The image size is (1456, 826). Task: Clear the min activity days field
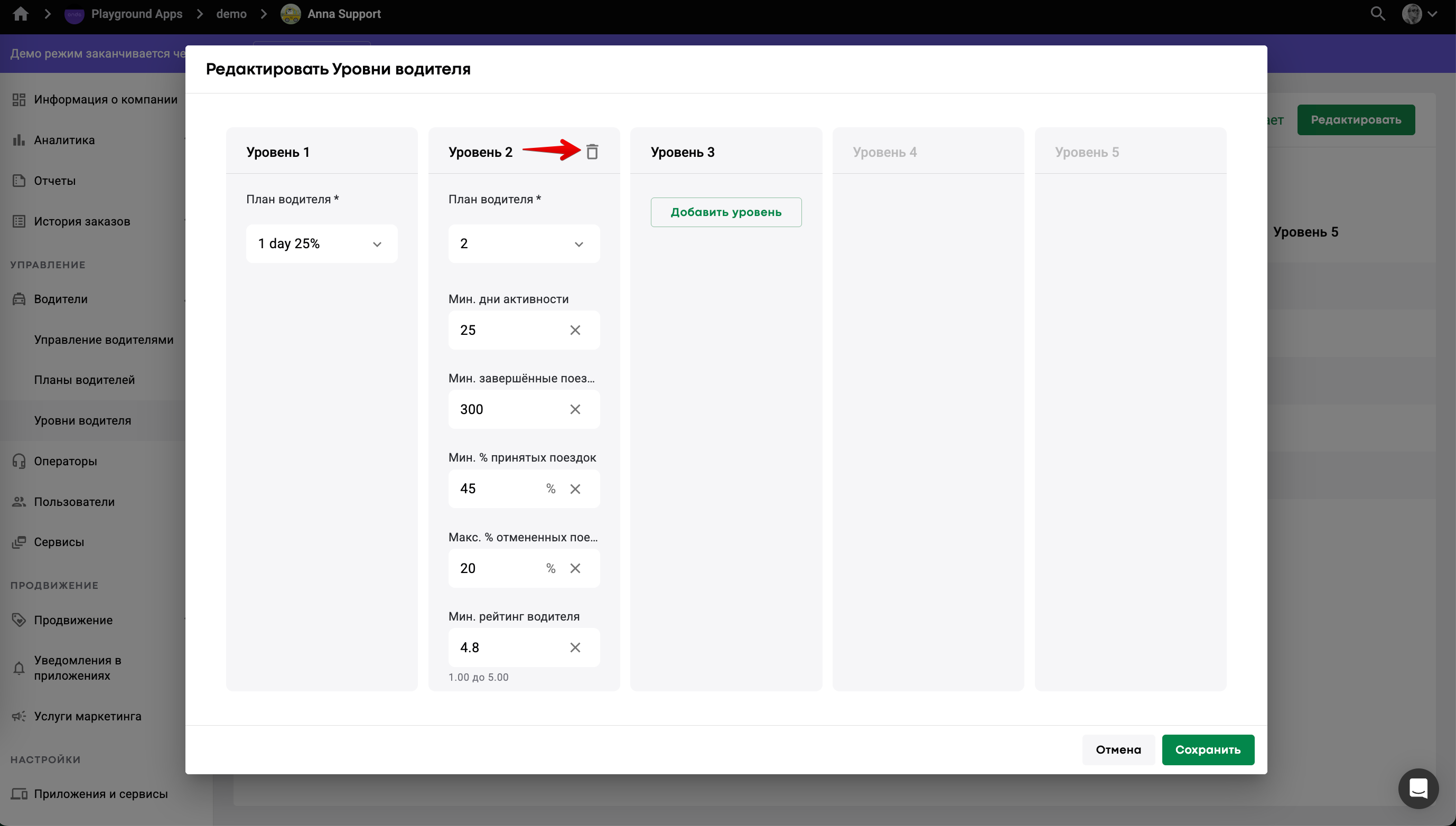575,330
